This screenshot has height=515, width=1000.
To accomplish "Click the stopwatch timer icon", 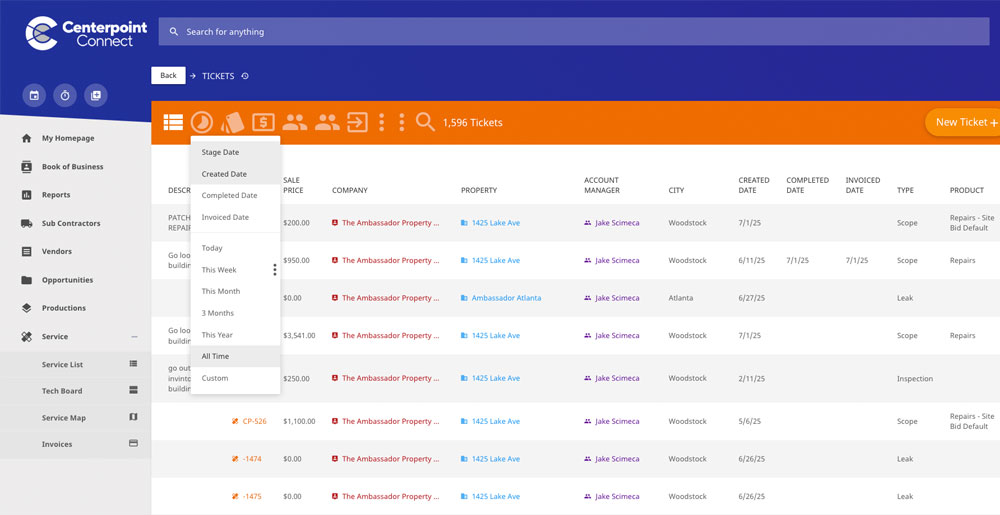I will 65,96.
